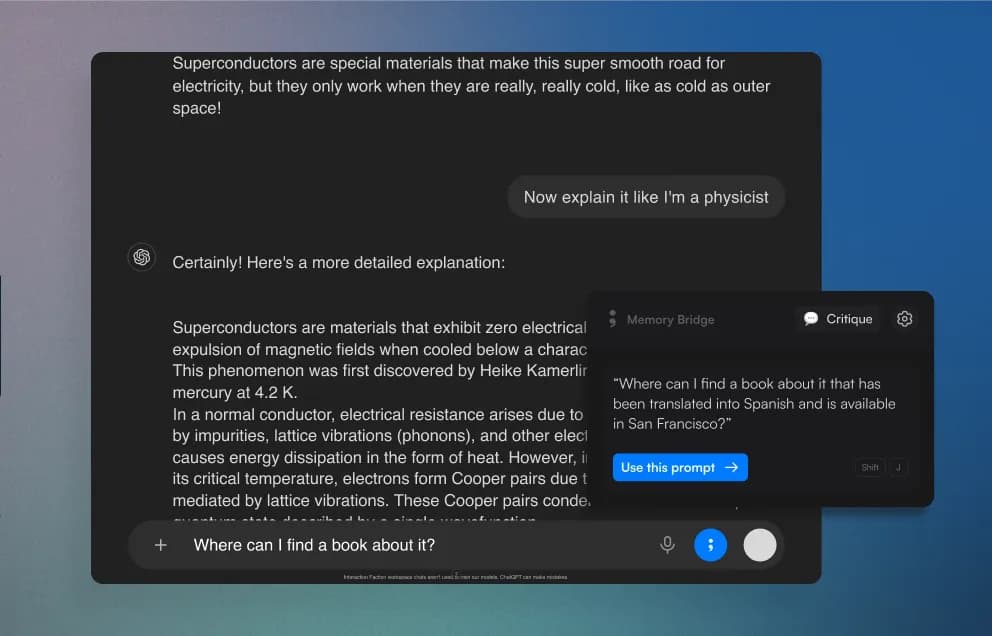Screen dimensions: 992x636
Task: Select the "Now explain it like I'm a physicist" message
Action: [646, 197]
